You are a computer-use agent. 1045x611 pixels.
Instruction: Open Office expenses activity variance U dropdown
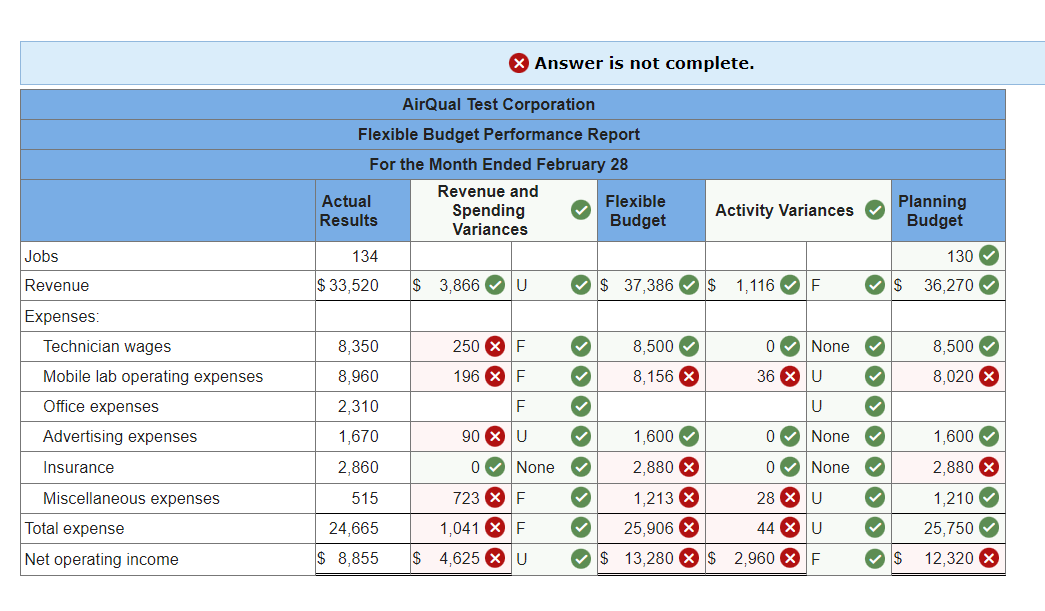click(x=848, y=406)
